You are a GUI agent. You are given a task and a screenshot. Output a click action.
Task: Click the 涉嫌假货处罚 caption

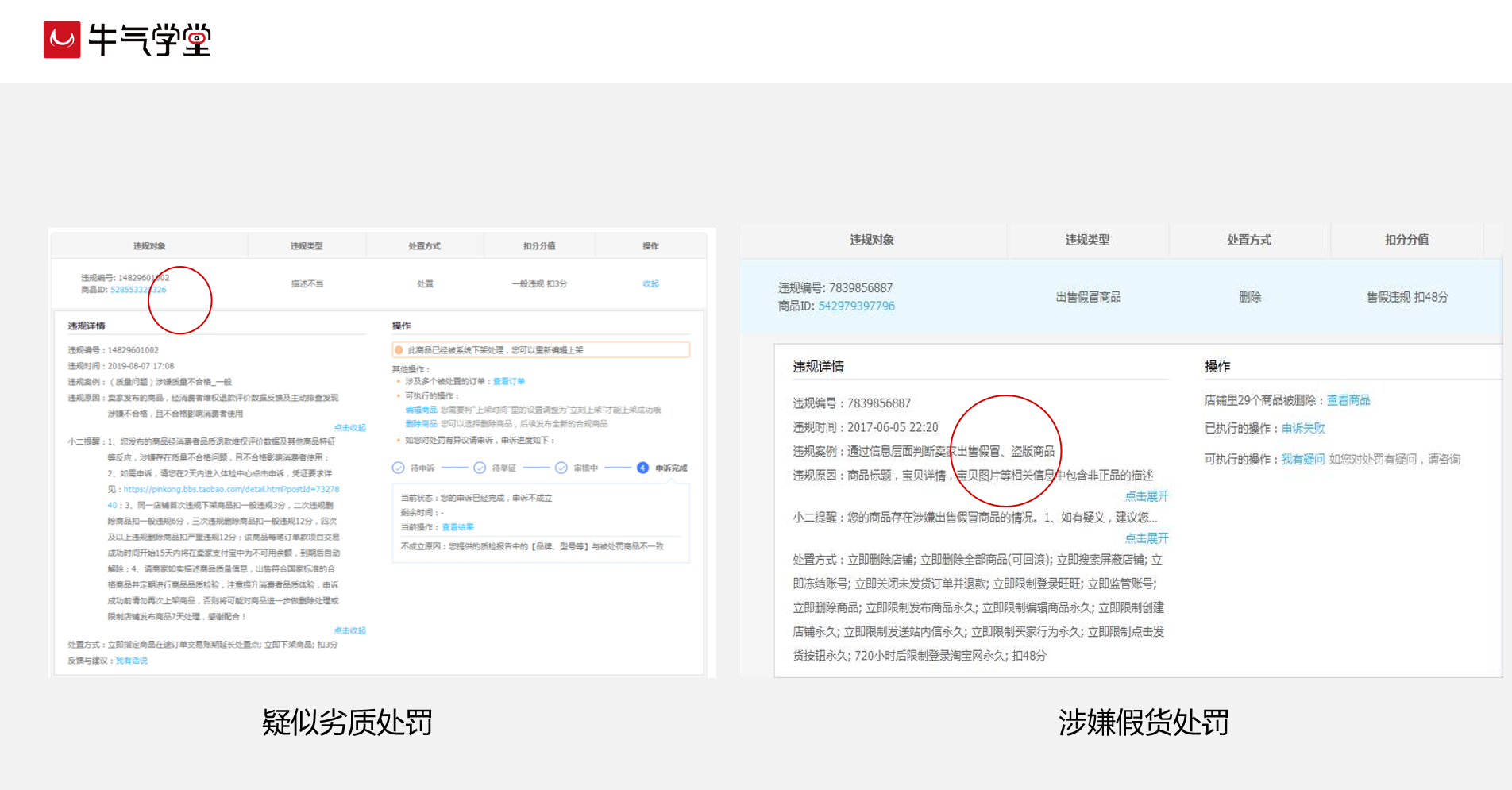pyautogui.click(x=1144, y=723)
